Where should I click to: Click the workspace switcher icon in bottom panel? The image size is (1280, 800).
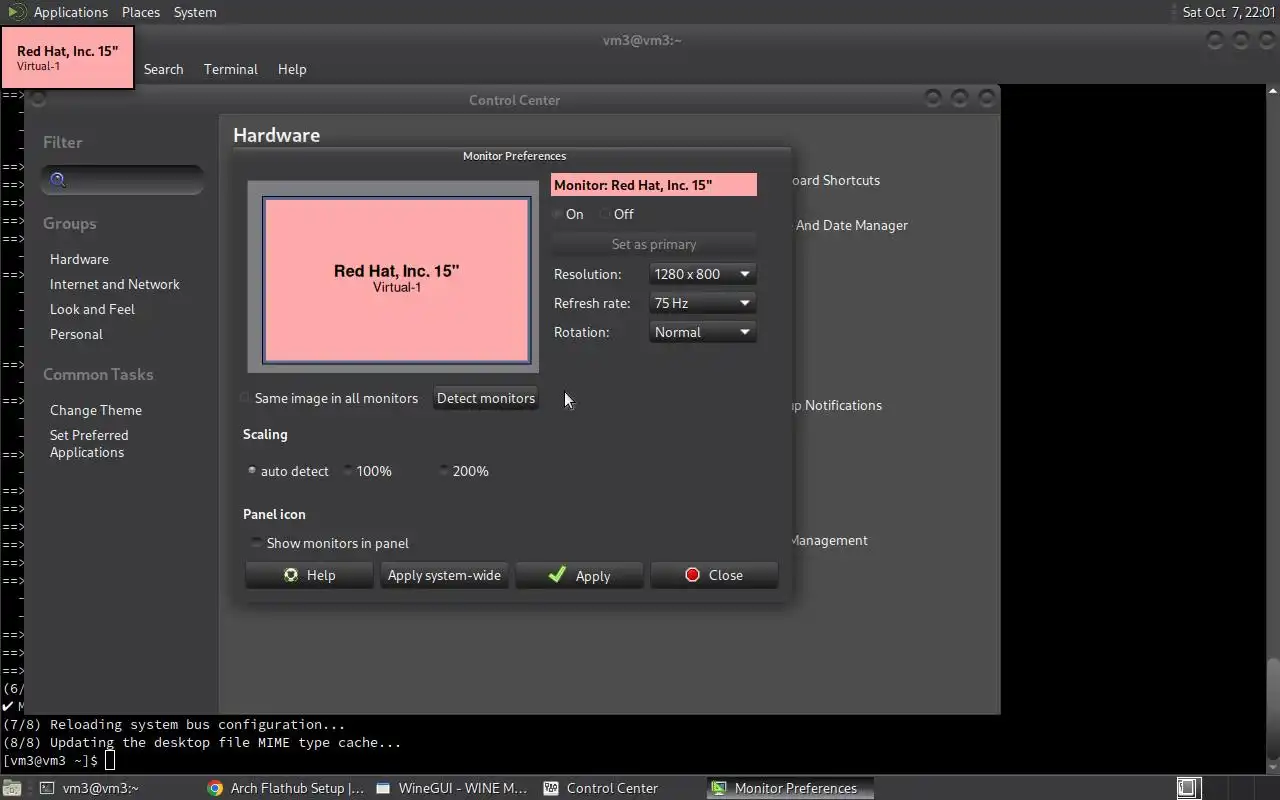point(1188,788)
